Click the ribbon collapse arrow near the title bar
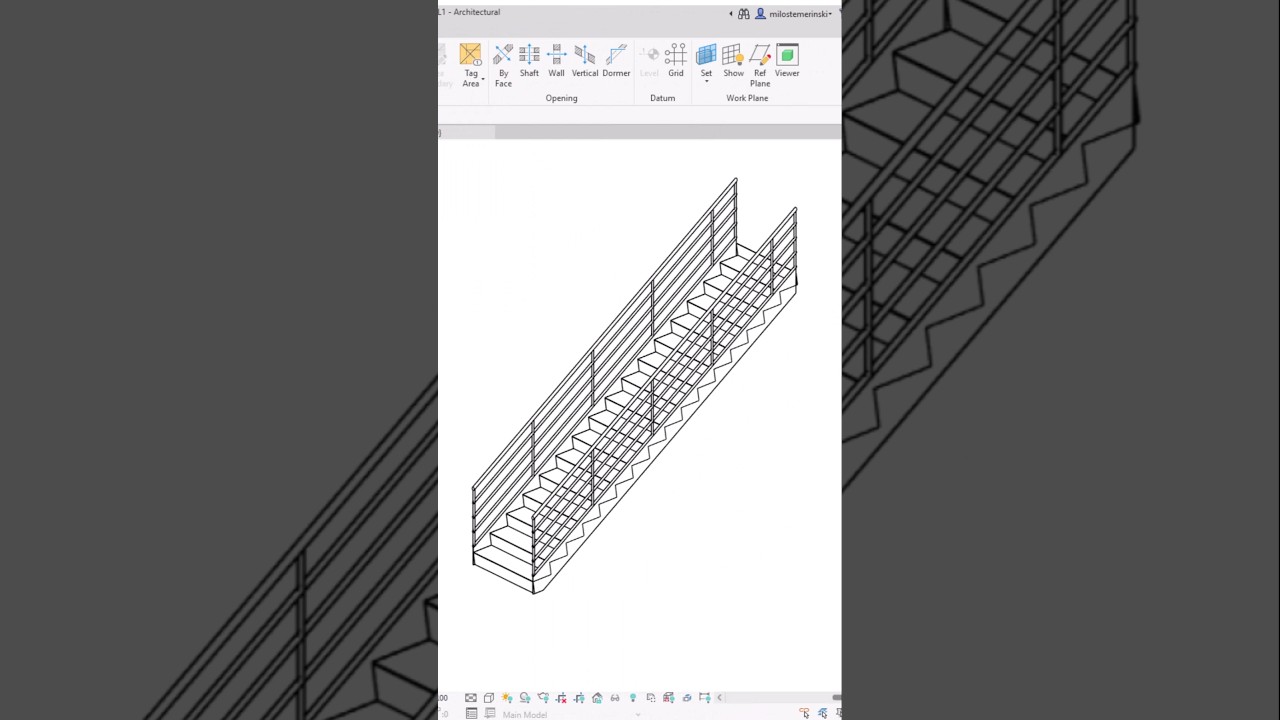The image size is (1280, 720). [x=731, y=13]
